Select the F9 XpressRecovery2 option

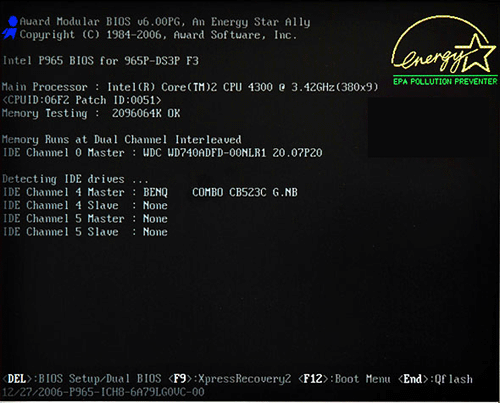pos(229,379)
